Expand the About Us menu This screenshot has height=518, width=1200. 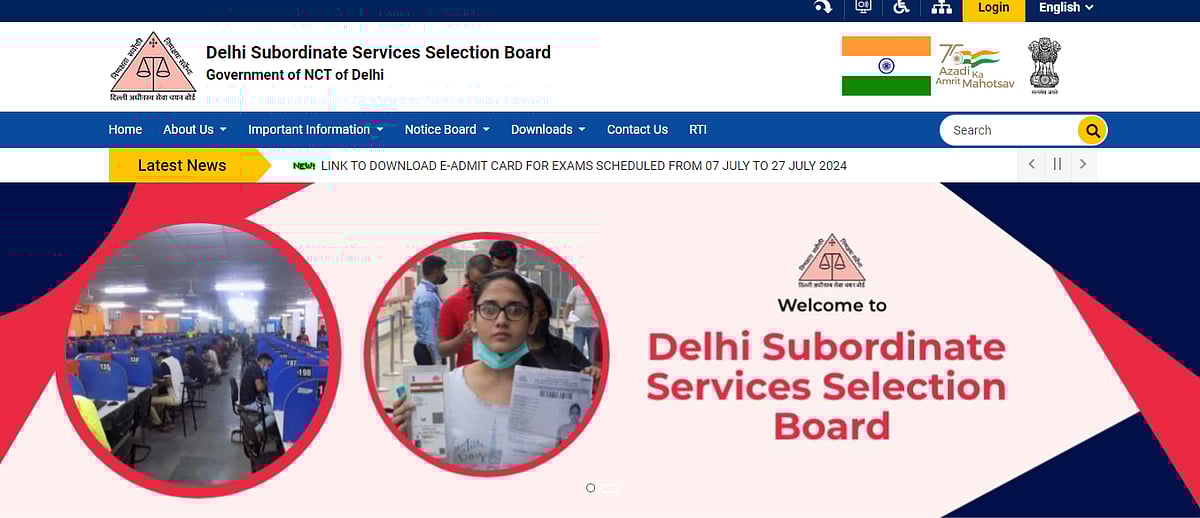(195, 129)
